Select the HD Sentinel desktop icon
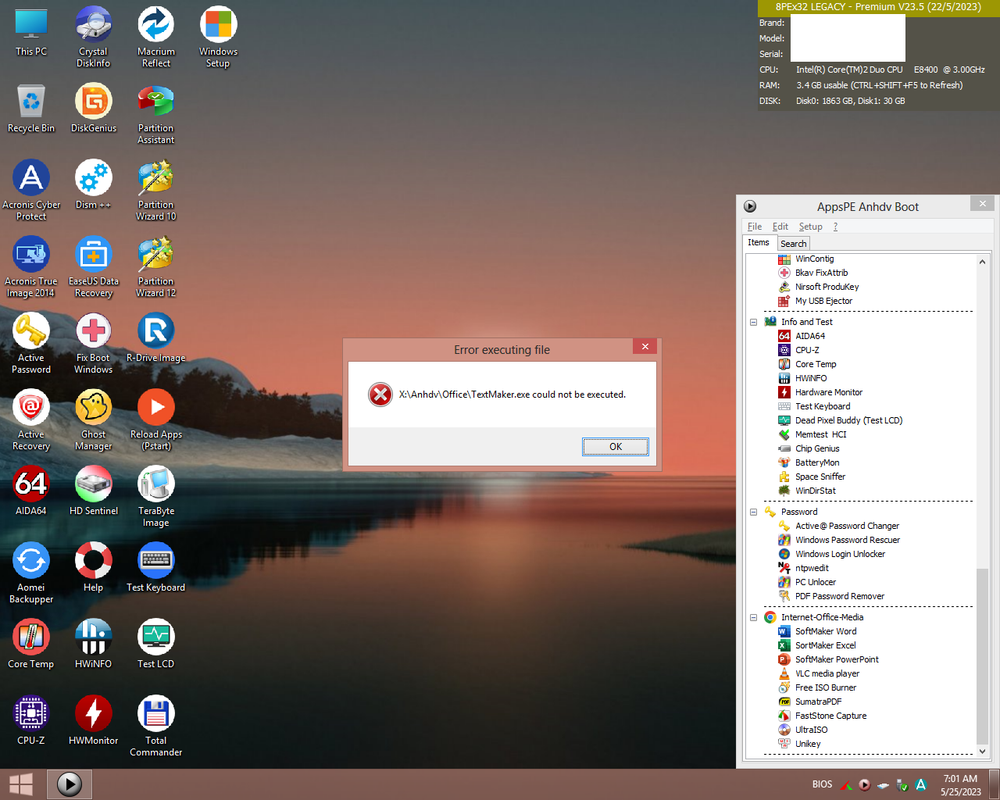The height and width of the screenshot is (800, 1000). coord(93,491)
